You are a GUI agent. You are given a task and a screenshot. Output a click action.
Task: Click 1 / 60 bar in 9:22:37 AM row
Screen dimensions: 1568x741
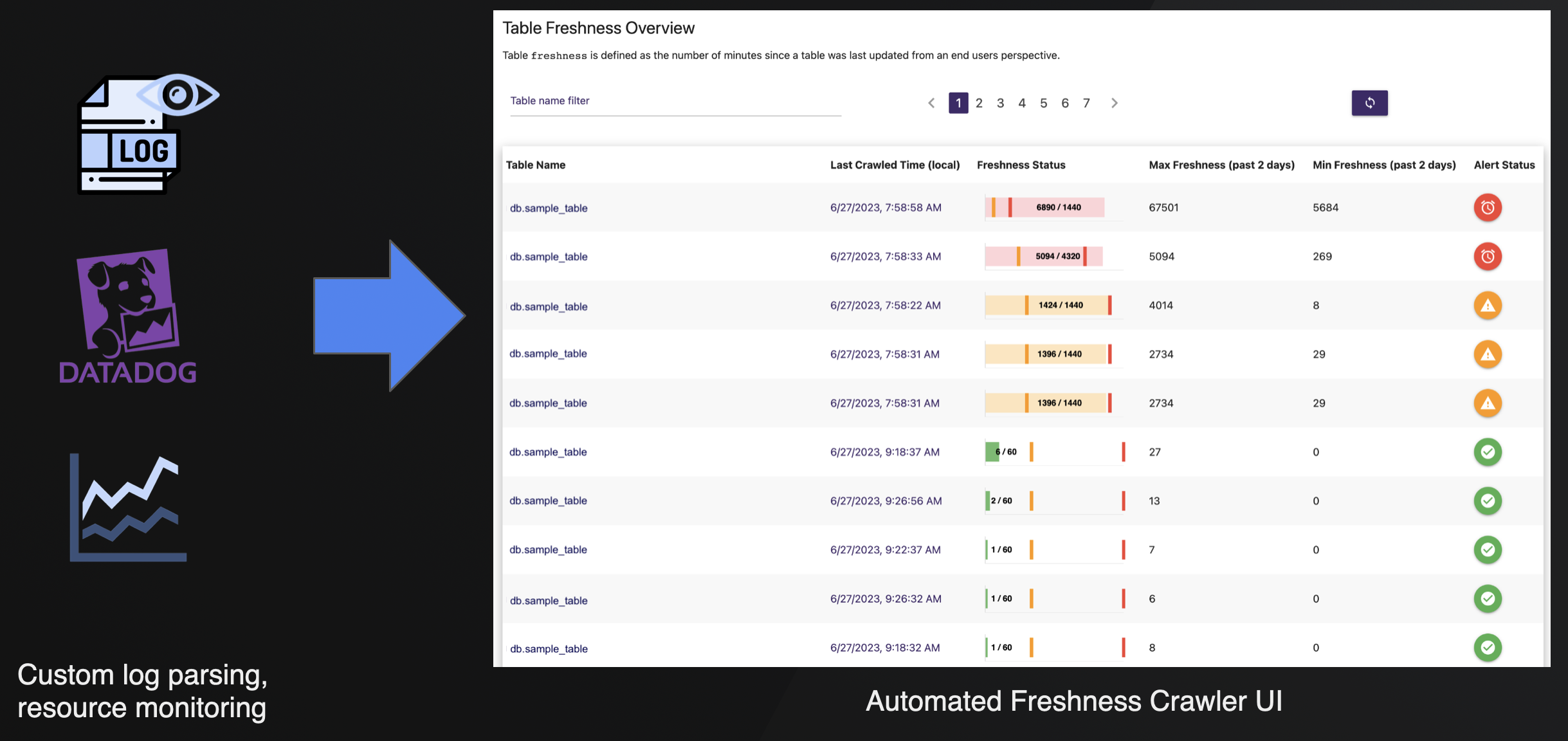point(1055,550)
